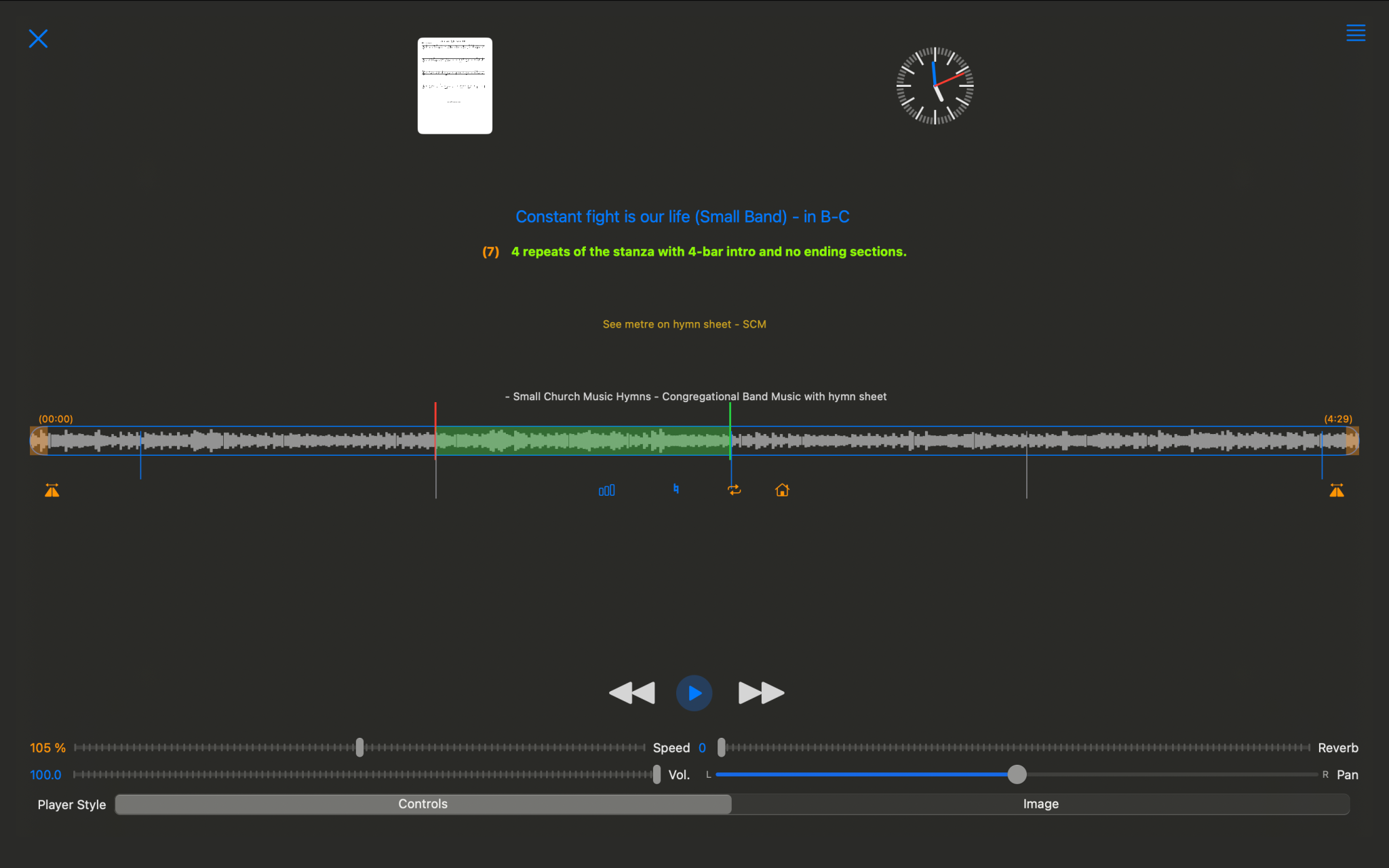Click the natural sign pitch icon
The width and height of the screenshot is (1389, 868).
click(x=676, y=488)
